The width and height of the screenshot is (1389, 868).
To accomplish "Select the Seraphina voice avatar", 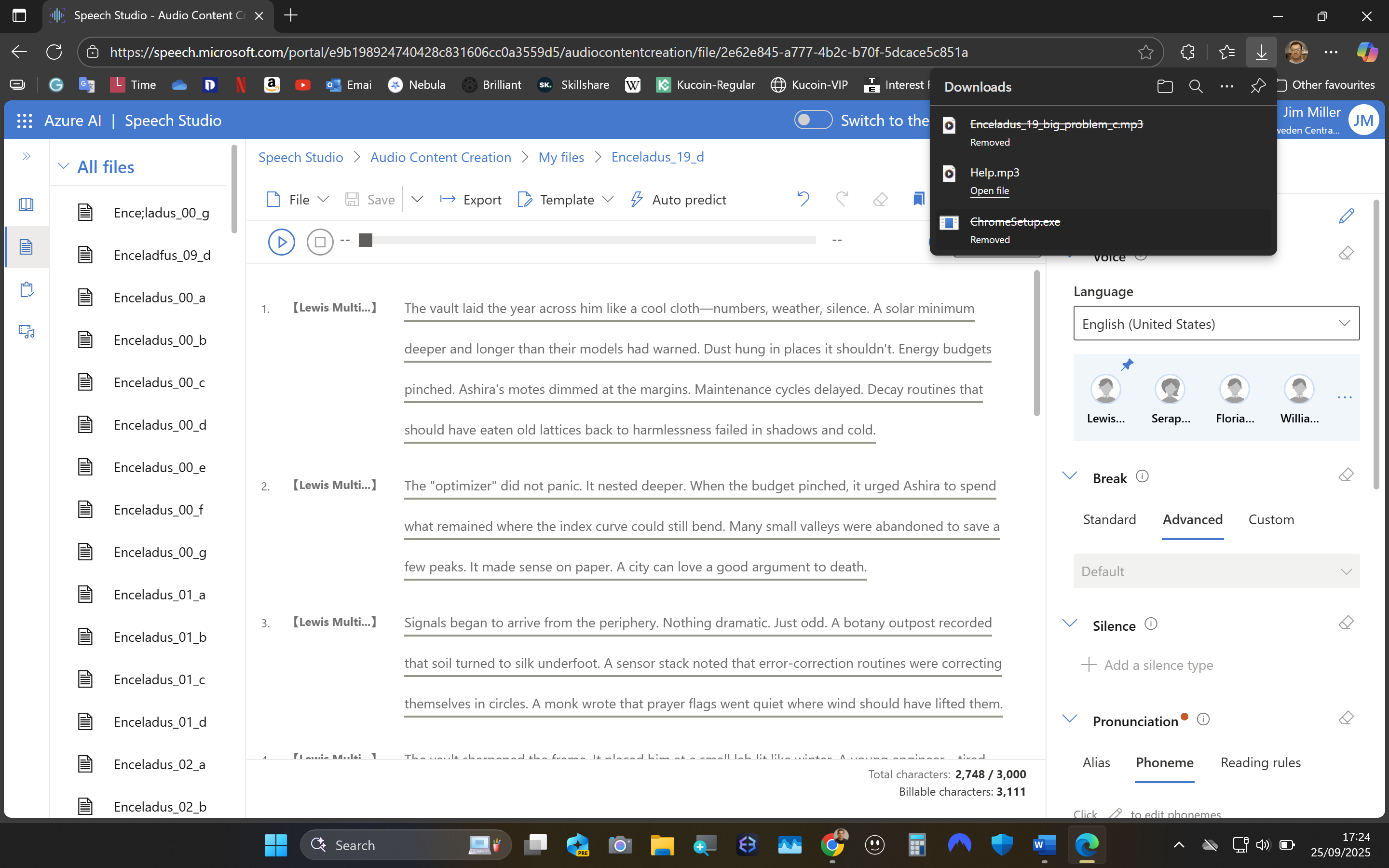I will pos(1170,390).
